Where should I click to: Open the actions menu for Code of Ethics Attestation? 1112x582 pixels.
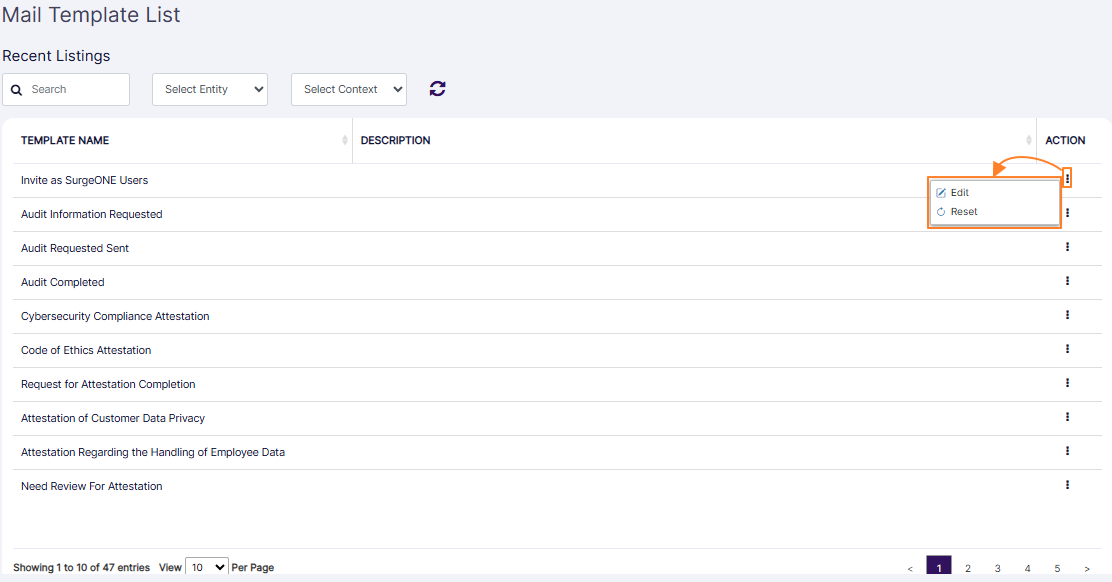pos(1067,349)
